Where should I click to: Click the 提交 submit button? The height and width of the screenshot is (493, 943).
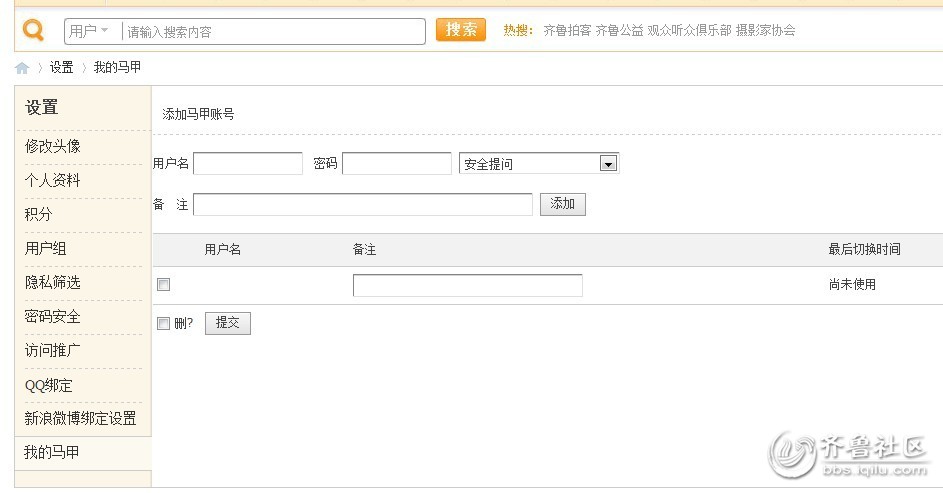point(228,323)
